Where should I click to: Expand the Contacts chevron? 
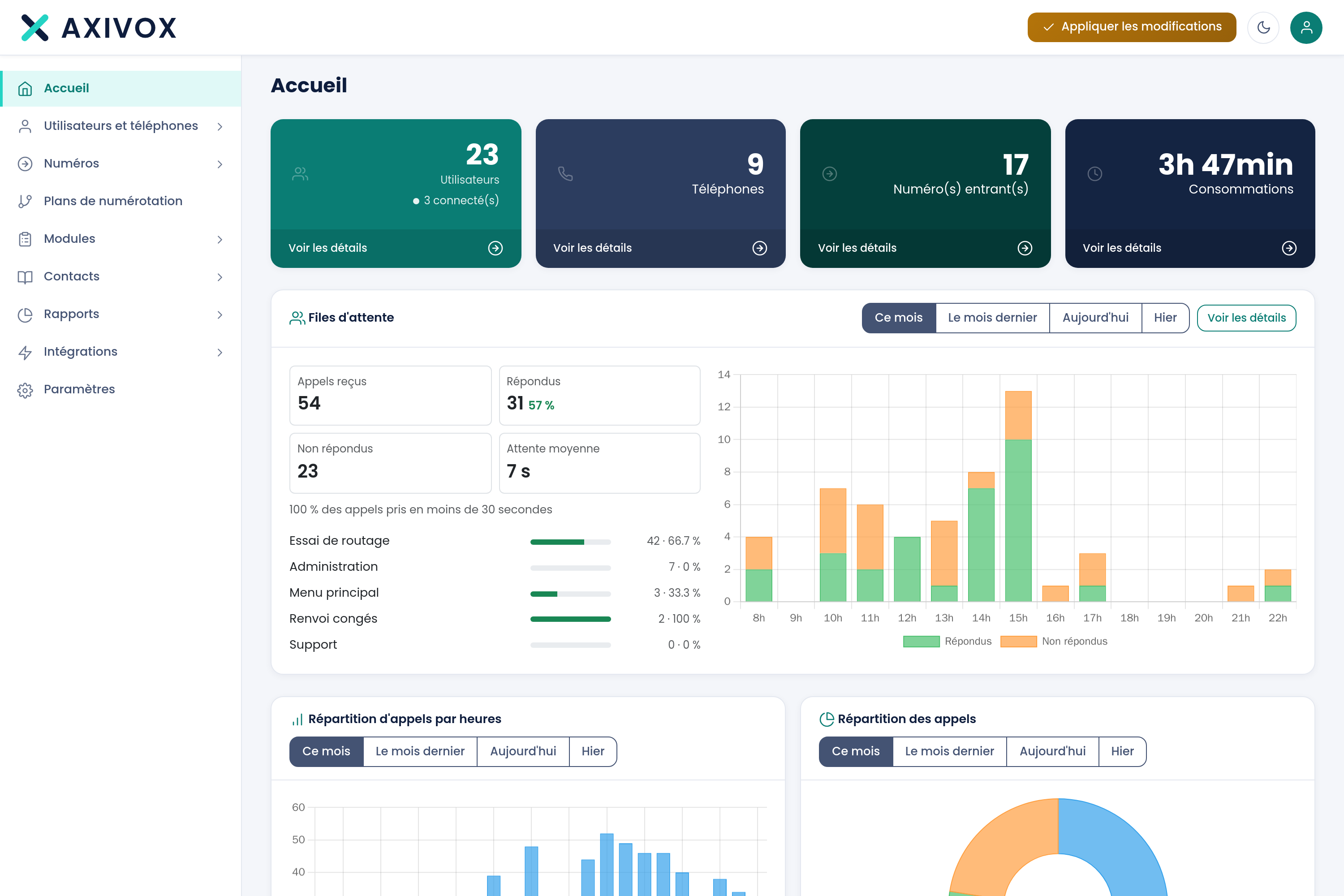click(220, 276)
